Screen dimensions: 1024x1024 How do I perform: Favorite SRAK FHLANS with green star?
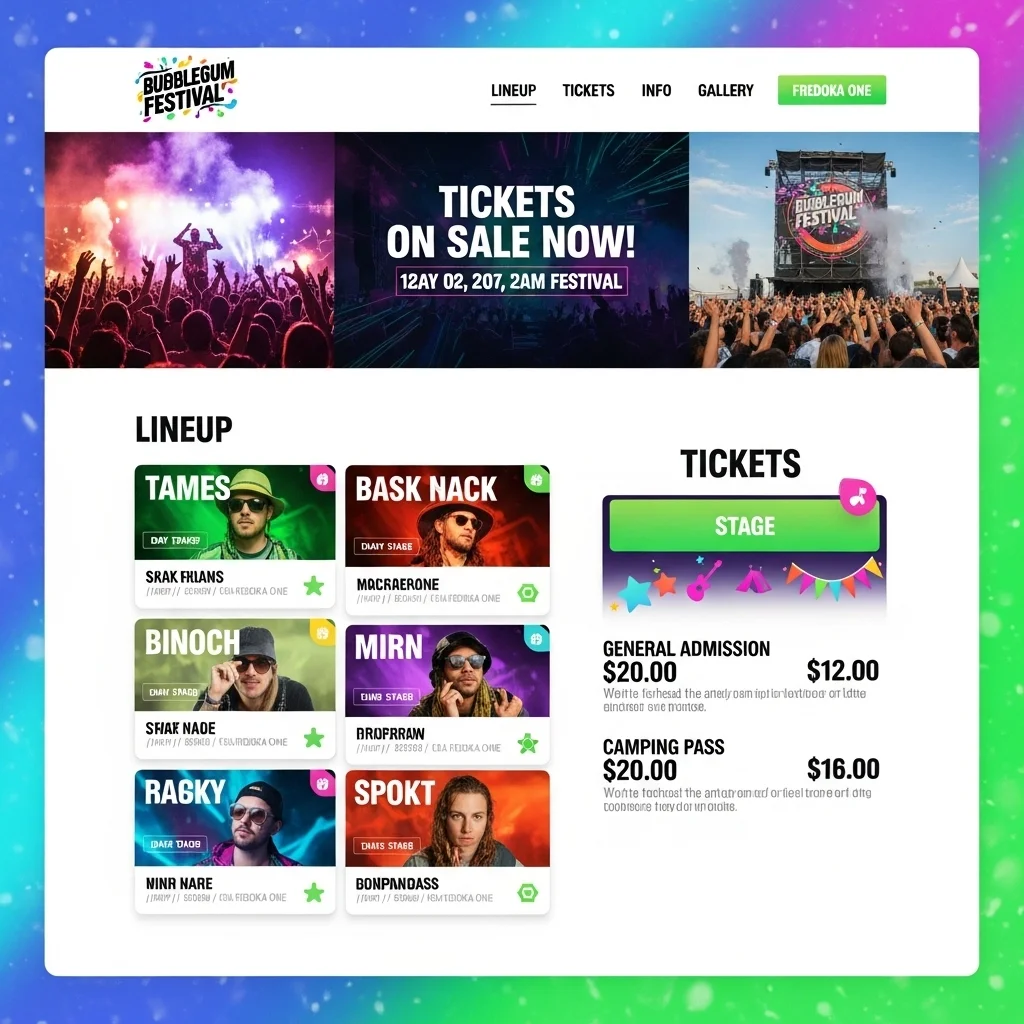313,586
